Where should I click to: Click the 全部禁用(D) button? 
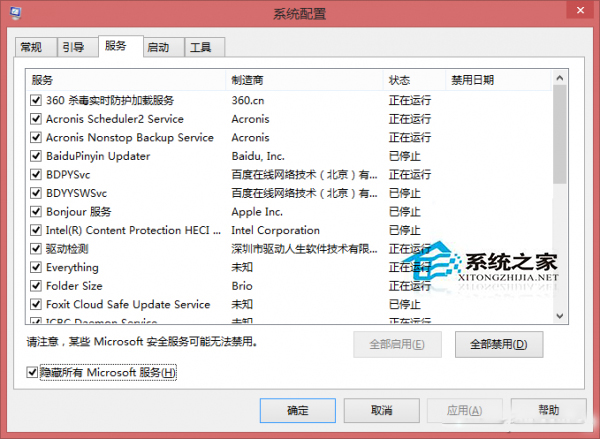(x=499, y=344)
